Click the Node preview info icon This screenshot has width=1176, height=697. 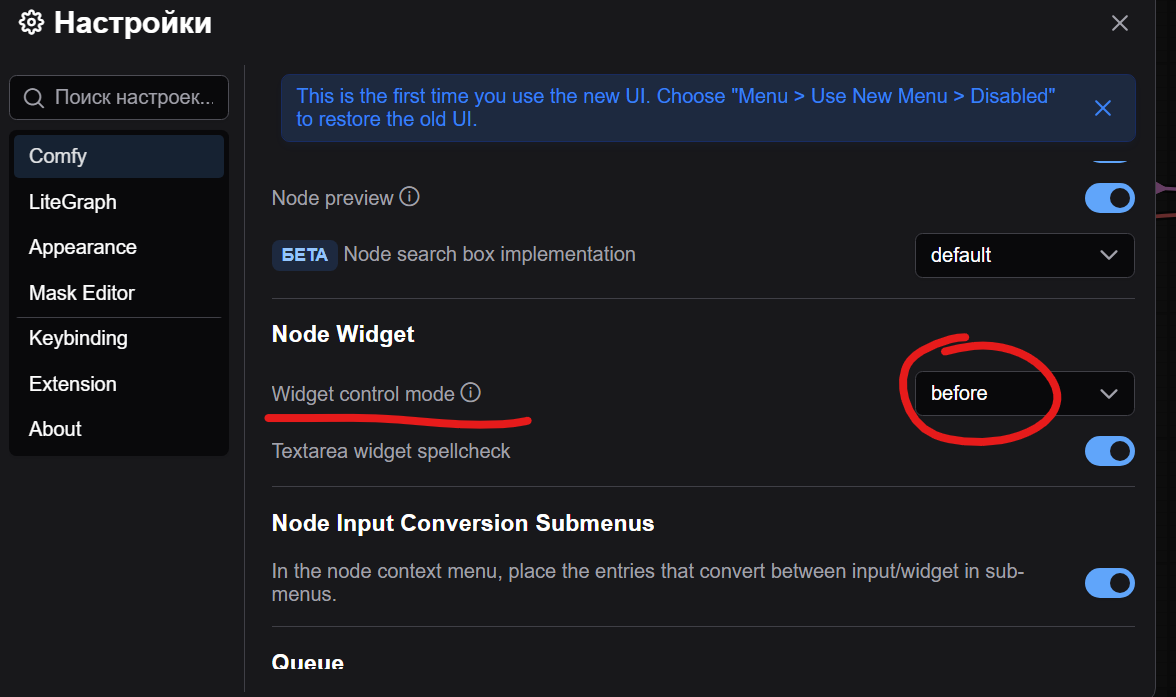tap(409, 197)
